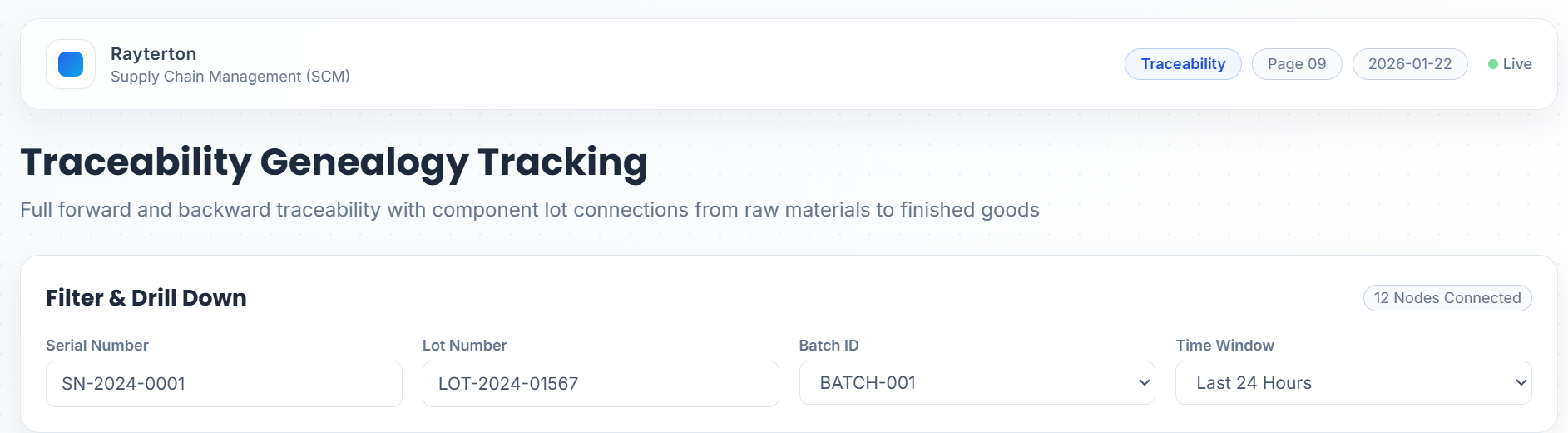Click the Traceability Genealogy Tracking heading
This screenshot has width=1568, height=433.
coord(334,162)
